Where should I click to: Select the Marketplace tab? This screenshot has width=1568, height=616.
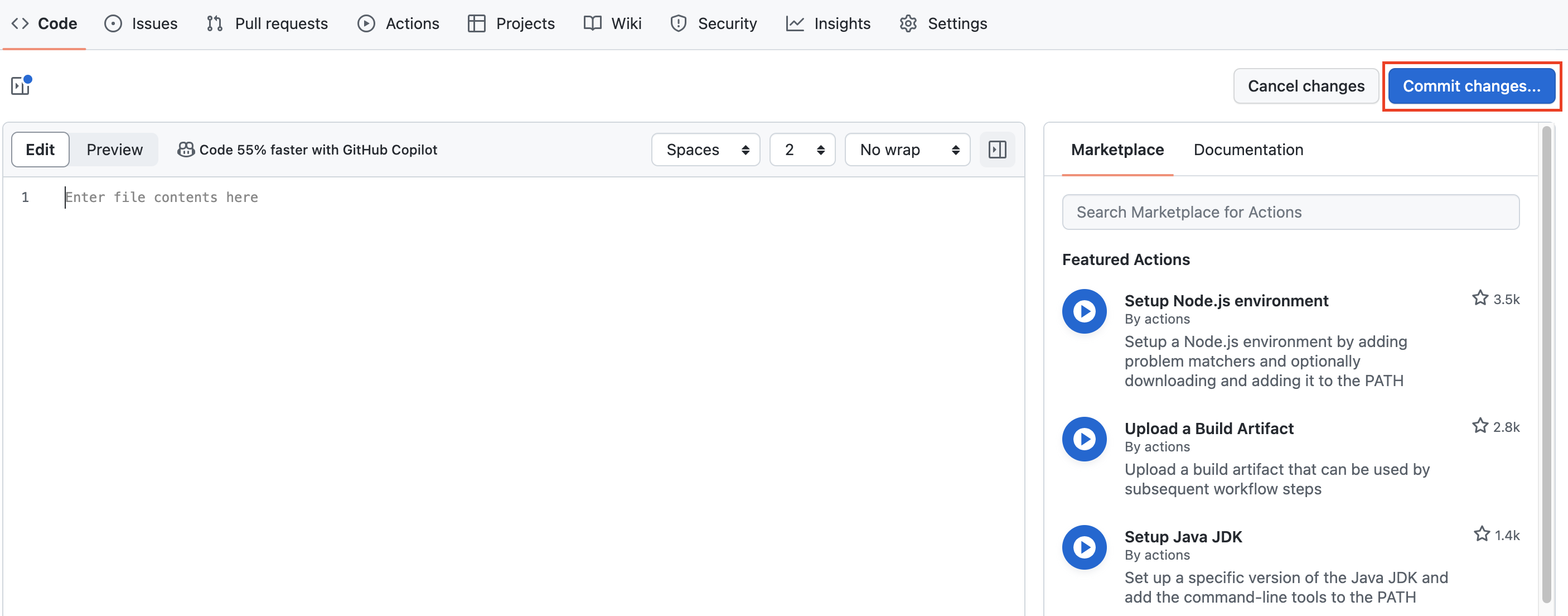click(x=1117, y=150)
